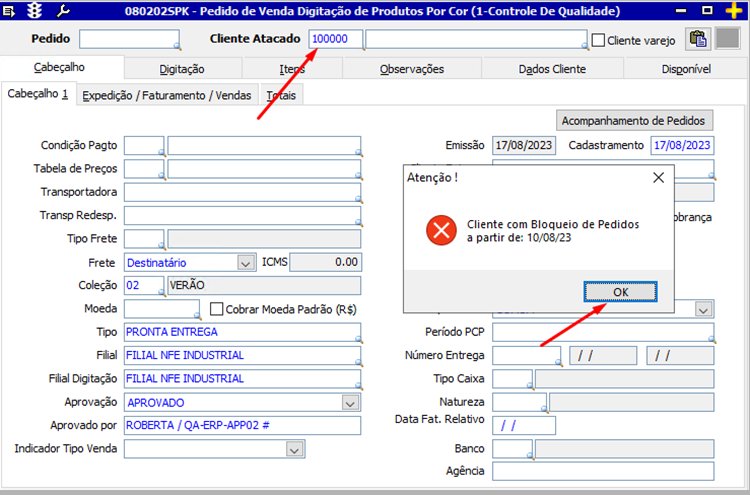Screen dimensions: 750x495
Task: Expand the Frete Destinatário dropdown
Action: (246, 263)
